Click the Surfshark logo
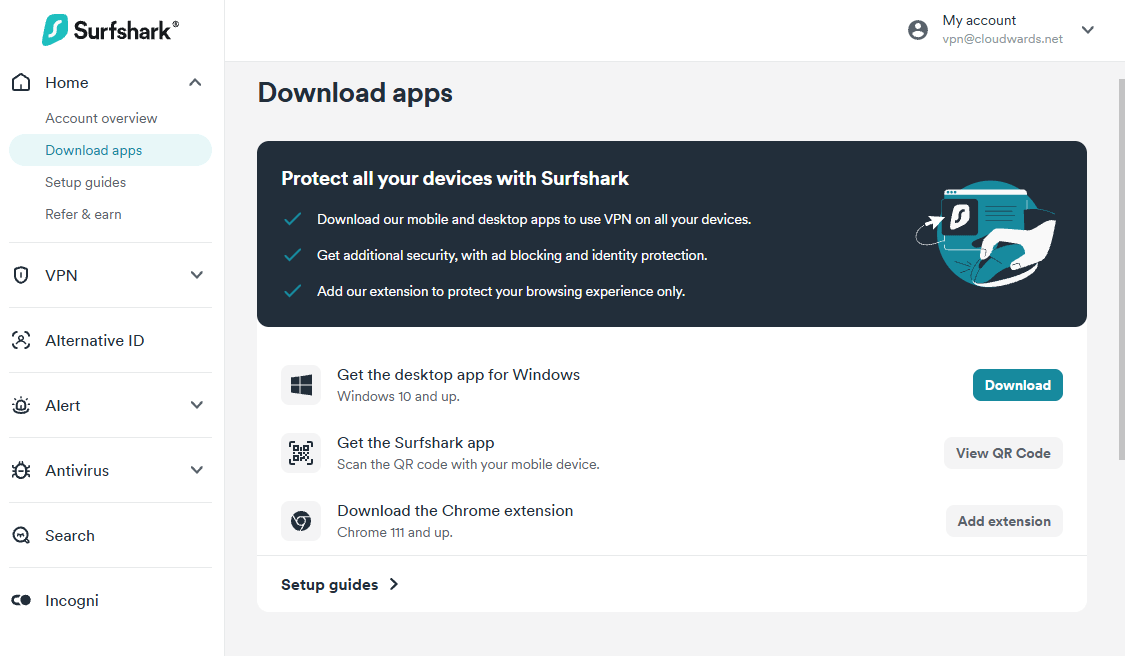The height and width of the screenshot is (656, 1125). tap(110, 29)
